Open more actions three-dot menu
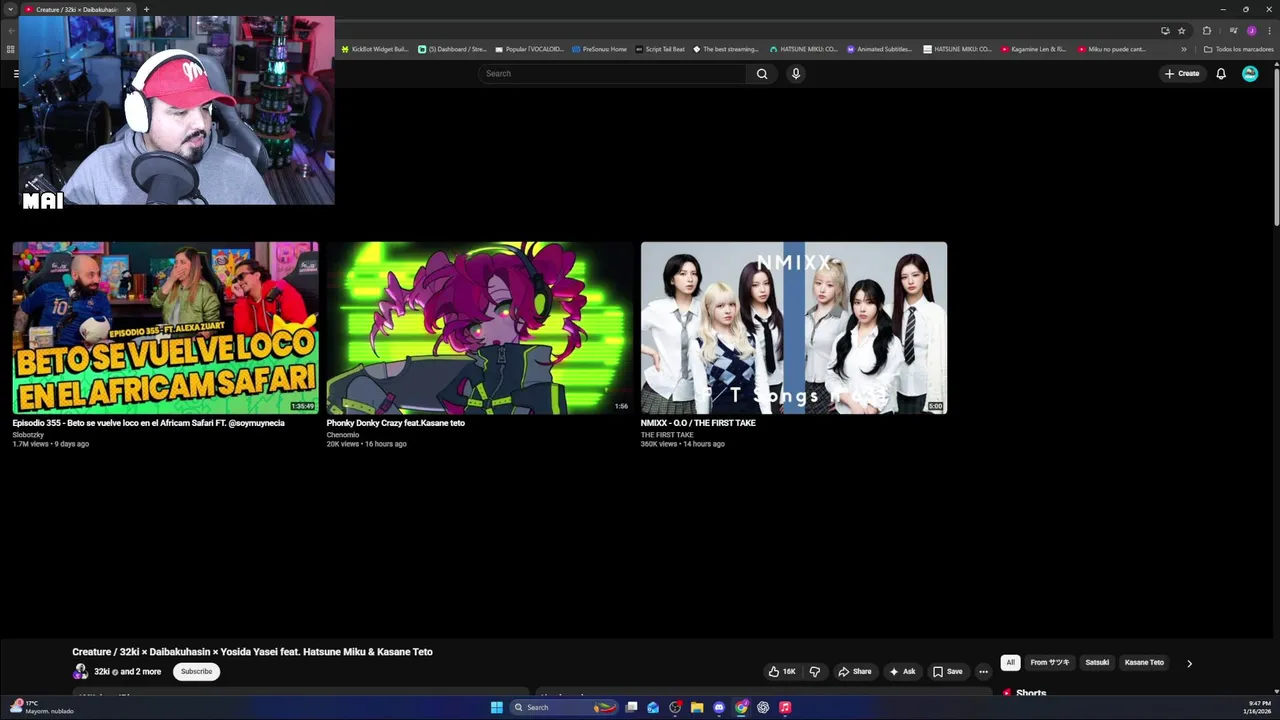Image resolution: width=1280 pixels, height=720 pixels. 984,672
